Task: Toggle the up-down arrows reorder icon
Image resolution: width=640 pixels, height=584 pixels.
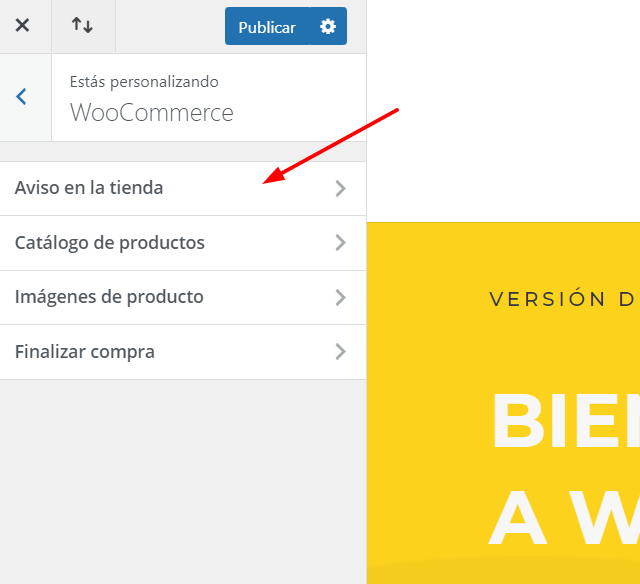Action: coord(82,25)
